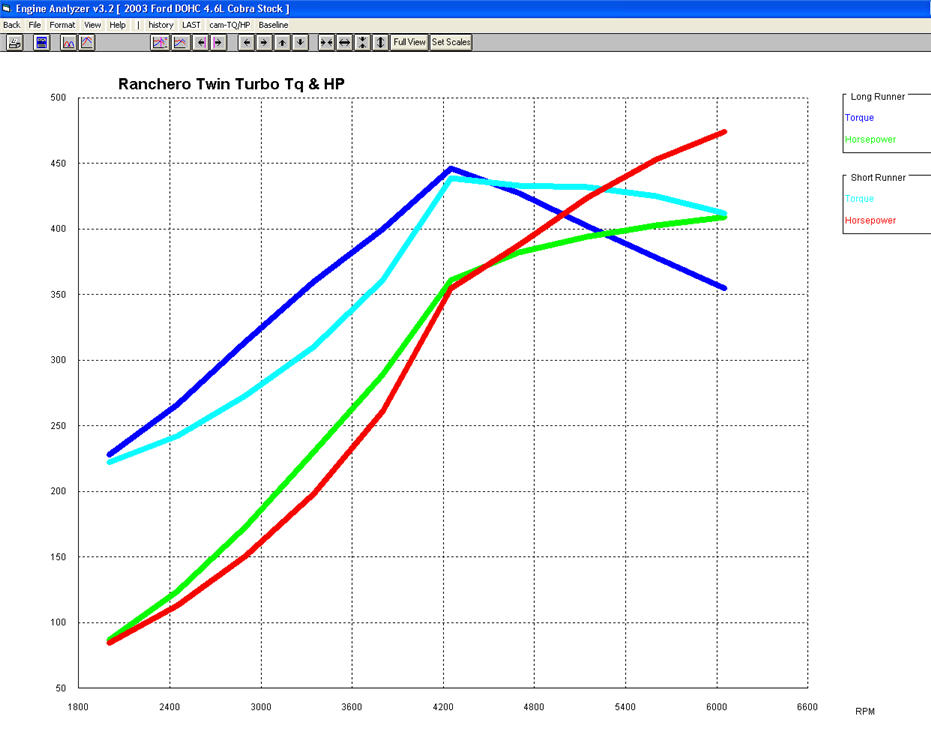
Task: Click the first graph-type icon with red and blue curves
Action: (x=68, y=43)
